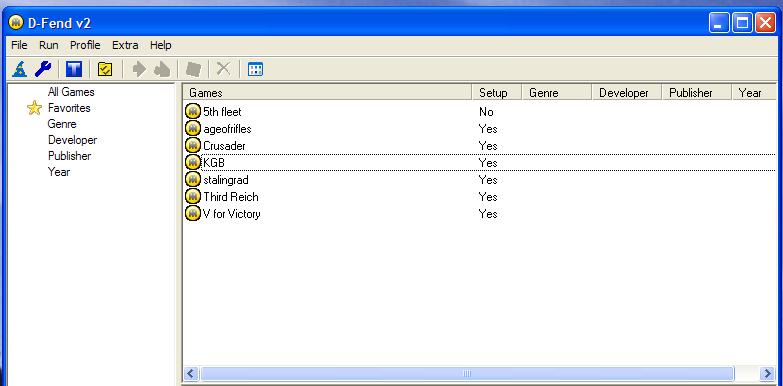
Task: Select Publisher in the left tree
Action: [69, 156]
